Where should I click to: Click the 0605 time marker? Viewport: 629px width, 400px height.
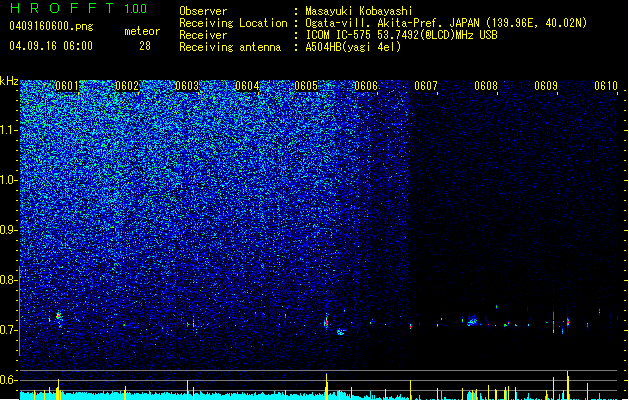tap(306, 86)
